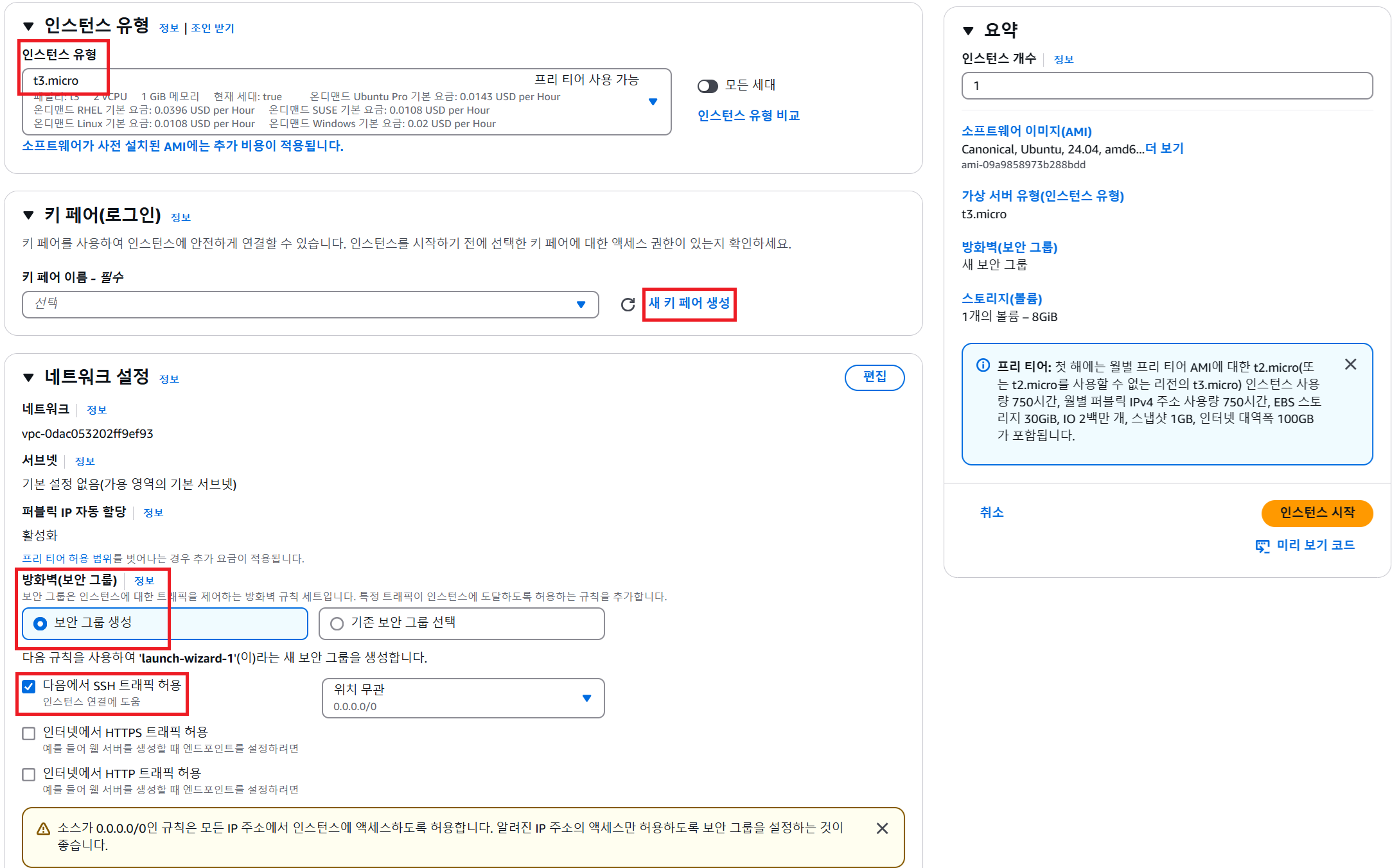Enable 인터넷에서 HTTPS 트래픽 허용 checkbox
The width and height of the screenshot is (1399, 868).
[x=29, y=733]
